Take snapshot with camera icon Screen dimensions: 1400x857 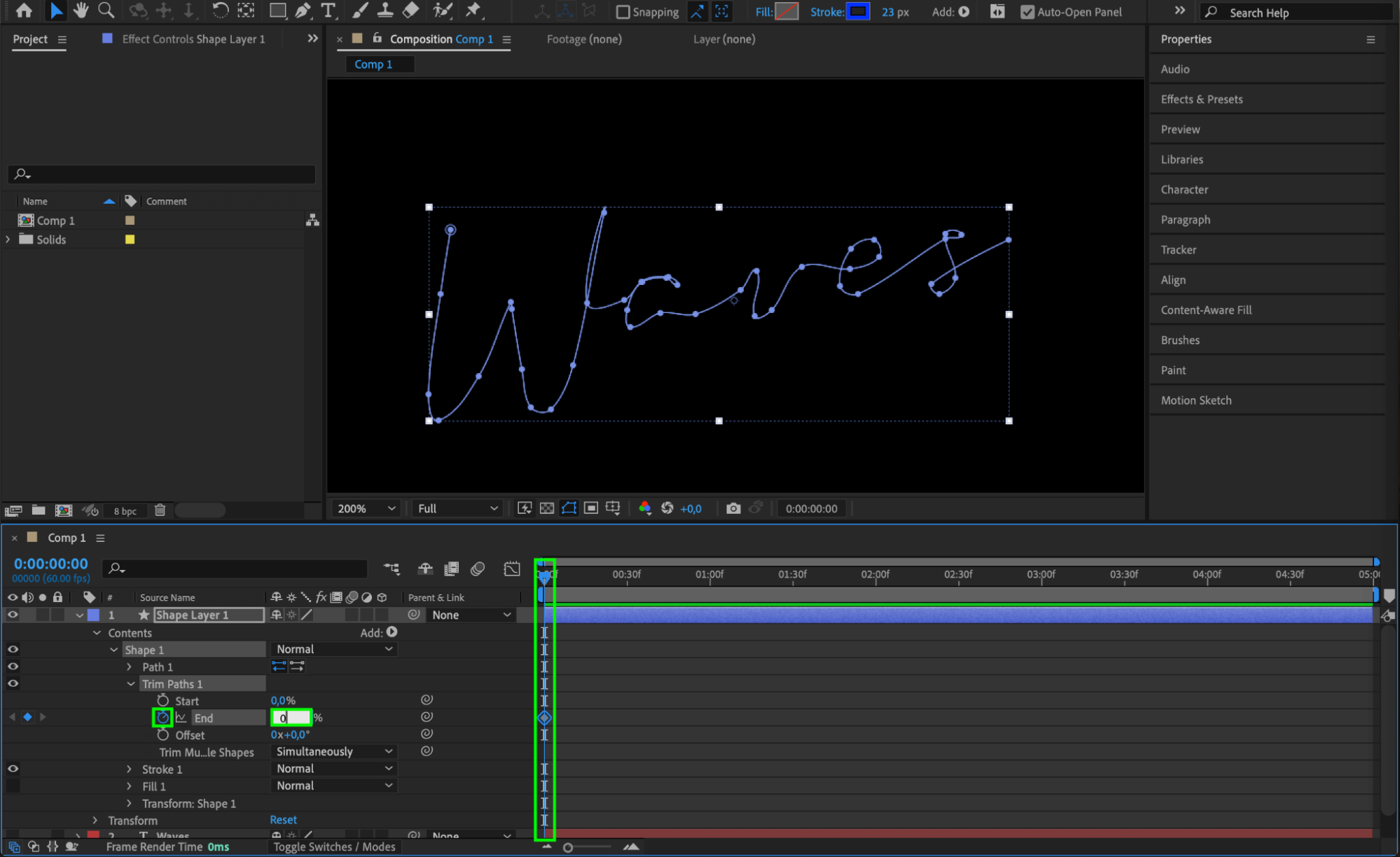click(x=733, y=508)
